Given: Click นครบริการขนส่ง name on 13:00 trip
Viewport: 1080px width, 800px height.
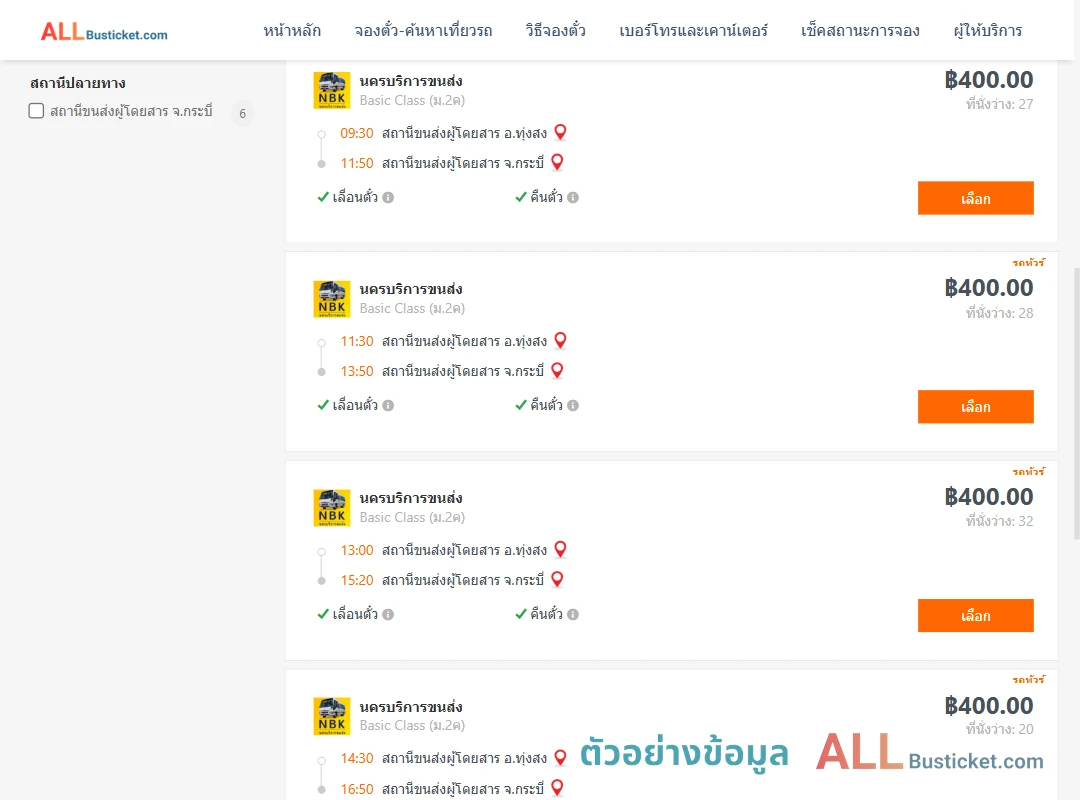Looking at the screenshot, I should point(411,498).
